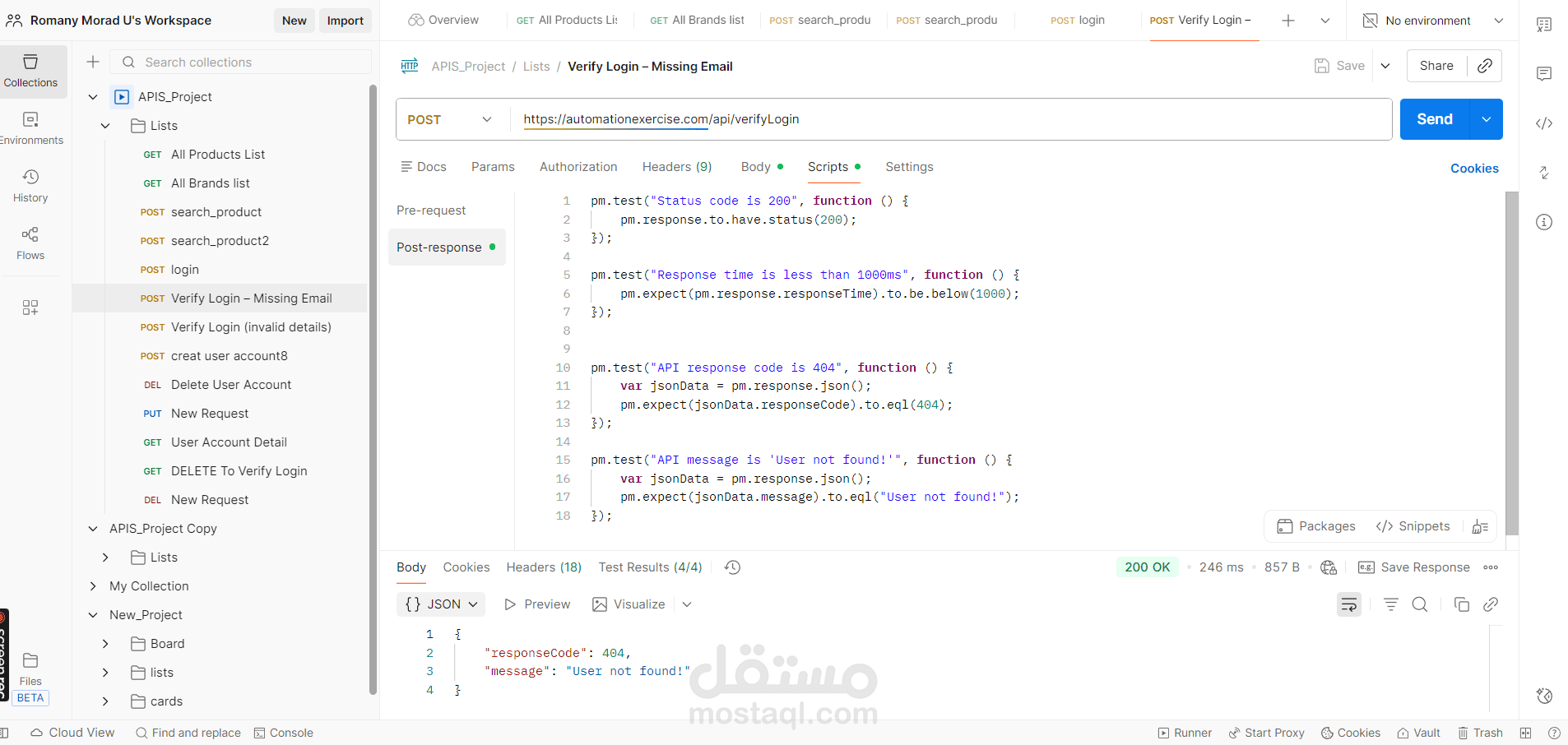Open the Flows sidebar tab
The image size is (1568, 745).
point(31,244)
